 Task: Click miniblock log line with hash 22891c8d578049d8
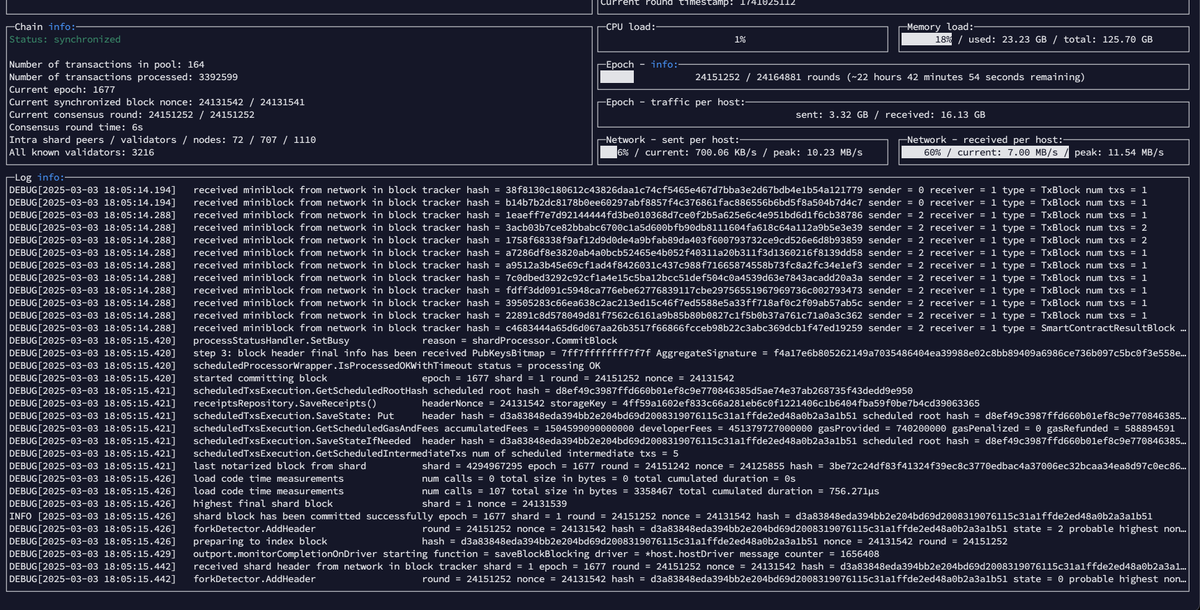[577, 315]
